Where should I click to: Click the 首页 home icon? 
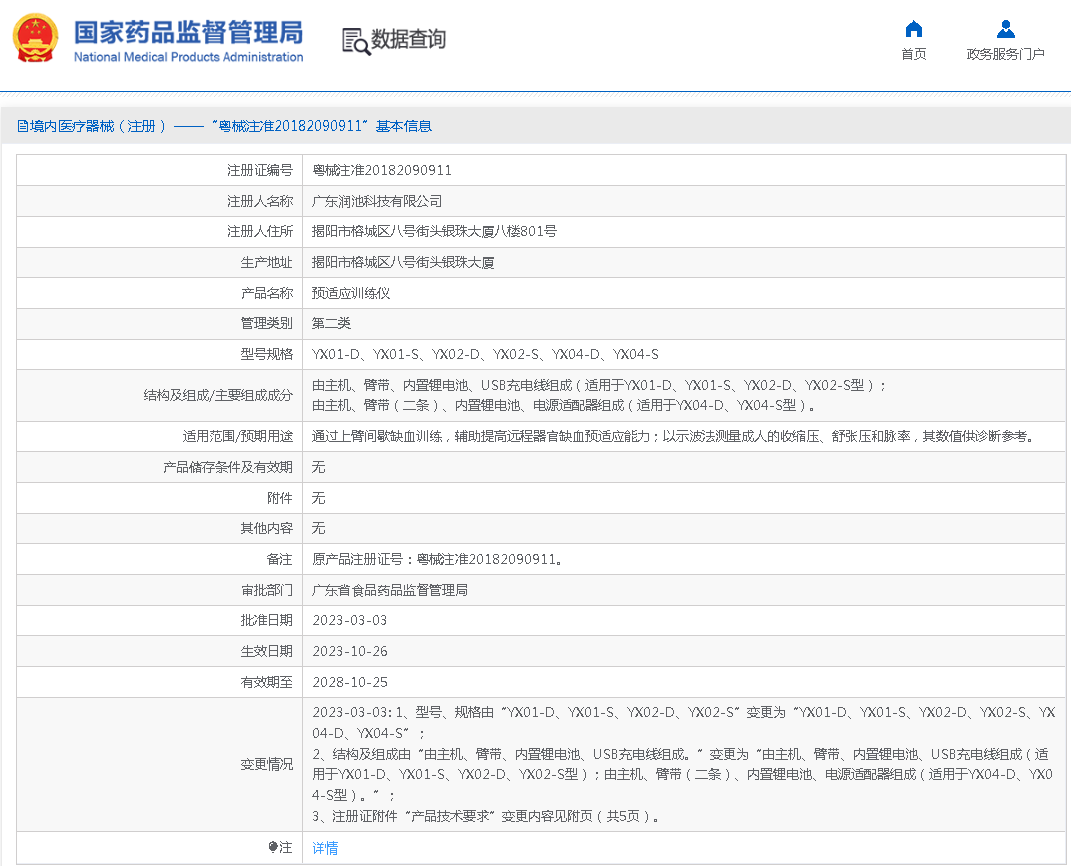[913, 29]
